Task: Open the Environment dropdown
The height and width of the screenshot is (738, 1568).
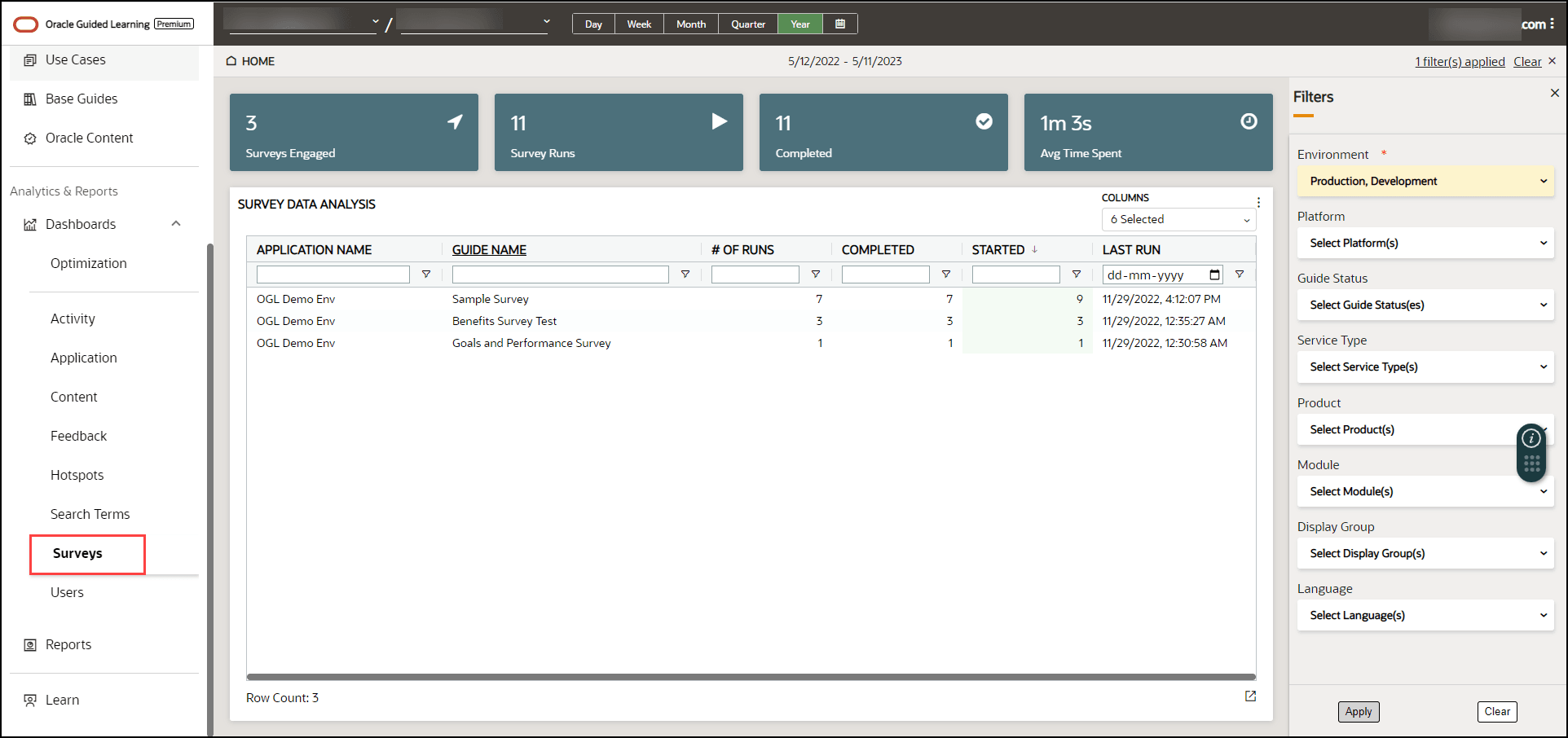Action: pyautogui.click(x=1426, y=182)
